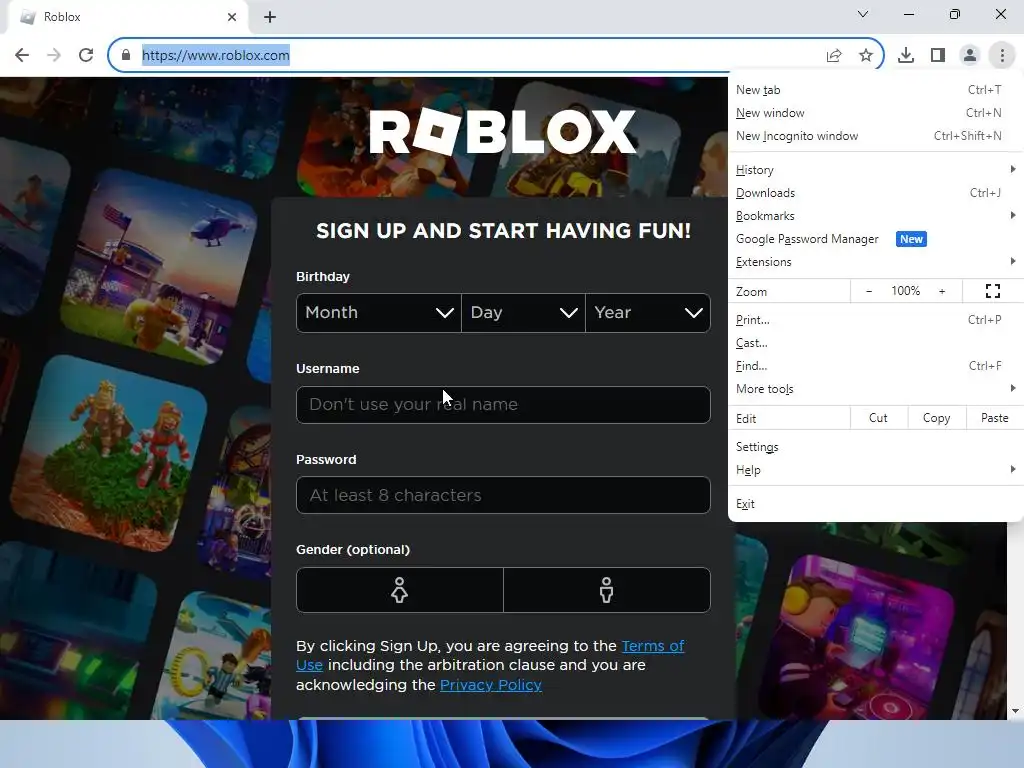Bookmark this tab with star icon
The height and width of the screenshot is (768, 1024).
tap(866, 55)
